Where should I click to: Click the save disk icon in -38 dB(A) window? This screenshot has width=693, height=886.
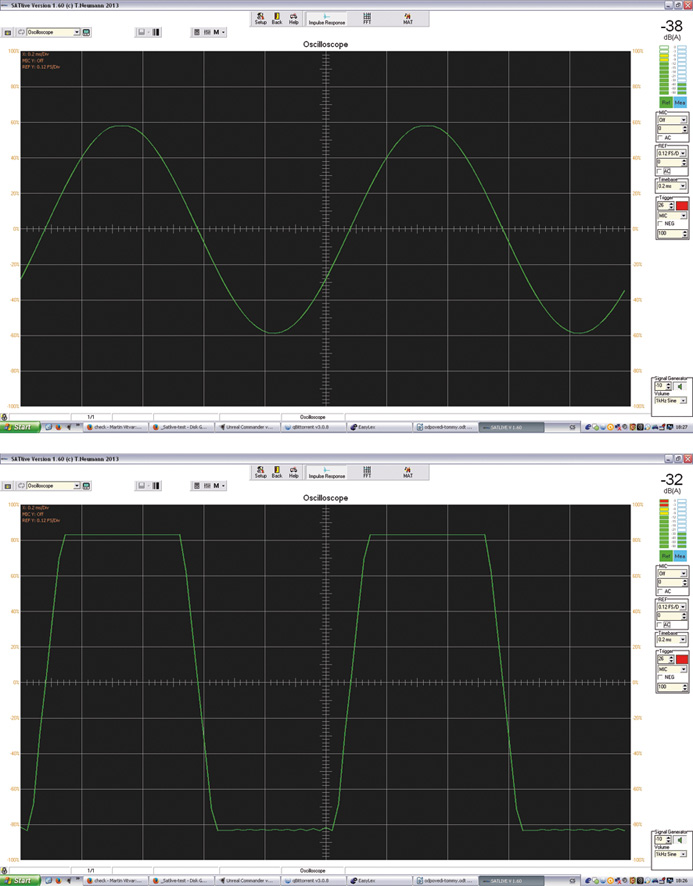142,32
